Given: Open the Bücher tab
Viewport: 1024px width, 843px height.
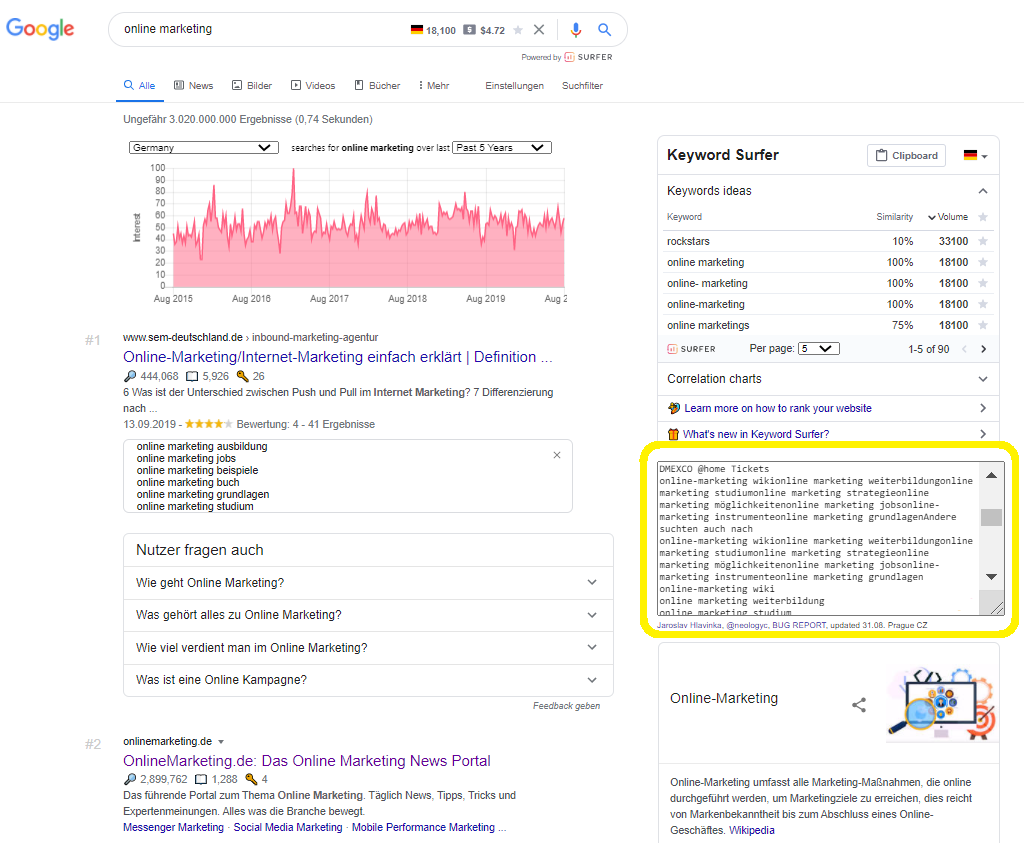Looking at the screenshot, I should click(x=377, y=86).
